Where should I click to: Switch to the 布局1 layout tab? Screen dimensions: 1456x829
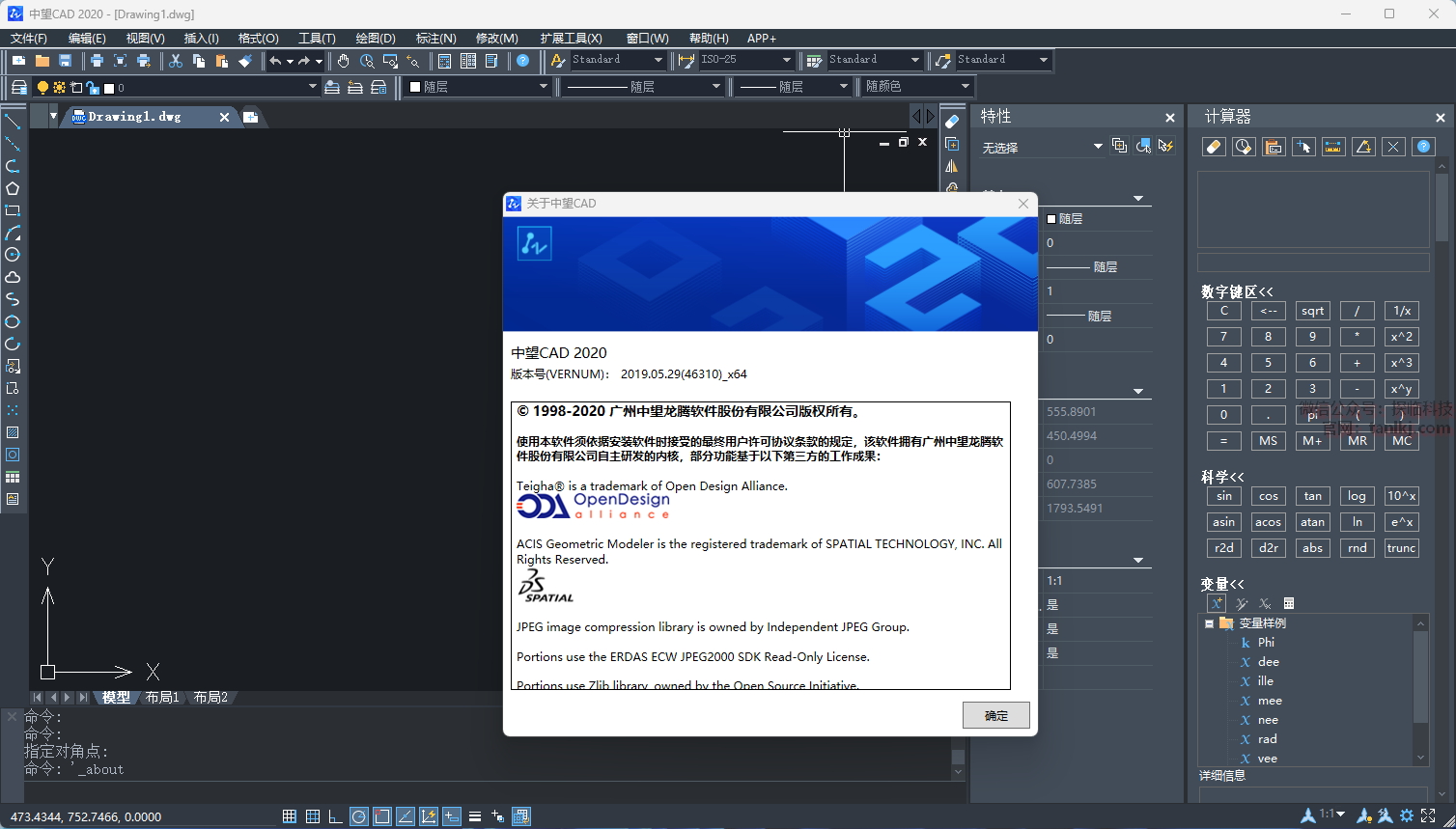pos(162,697)
